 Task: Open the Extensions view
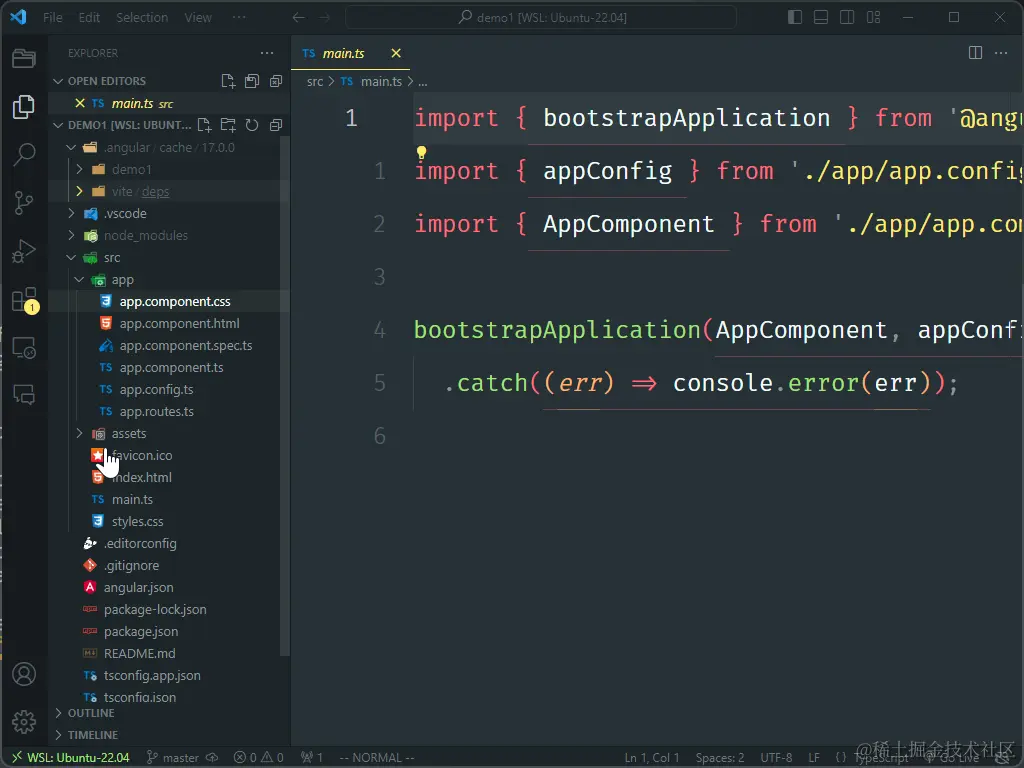tap(24, 298)
